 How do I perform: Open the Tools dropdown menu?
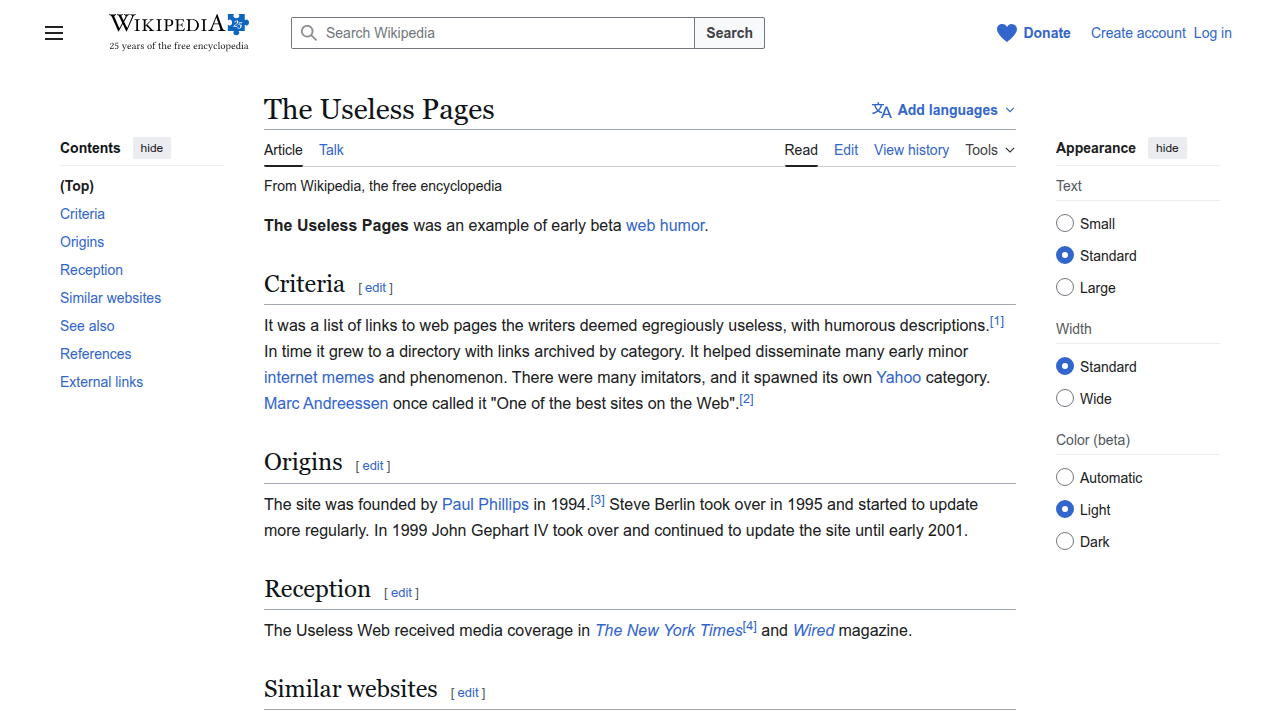(x=990, y=150)
